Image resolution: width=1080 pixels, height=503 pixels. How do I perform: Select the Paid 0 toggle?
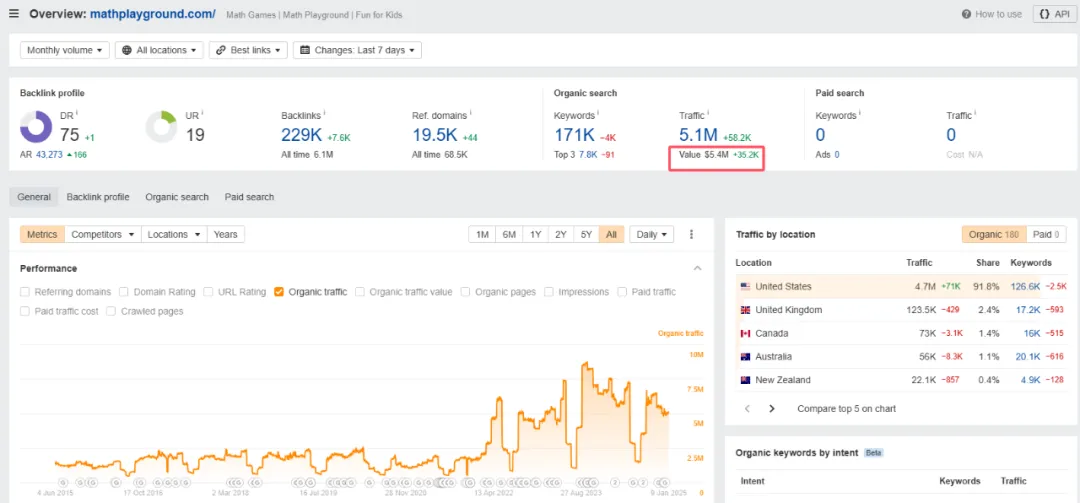coord(1046,234)
